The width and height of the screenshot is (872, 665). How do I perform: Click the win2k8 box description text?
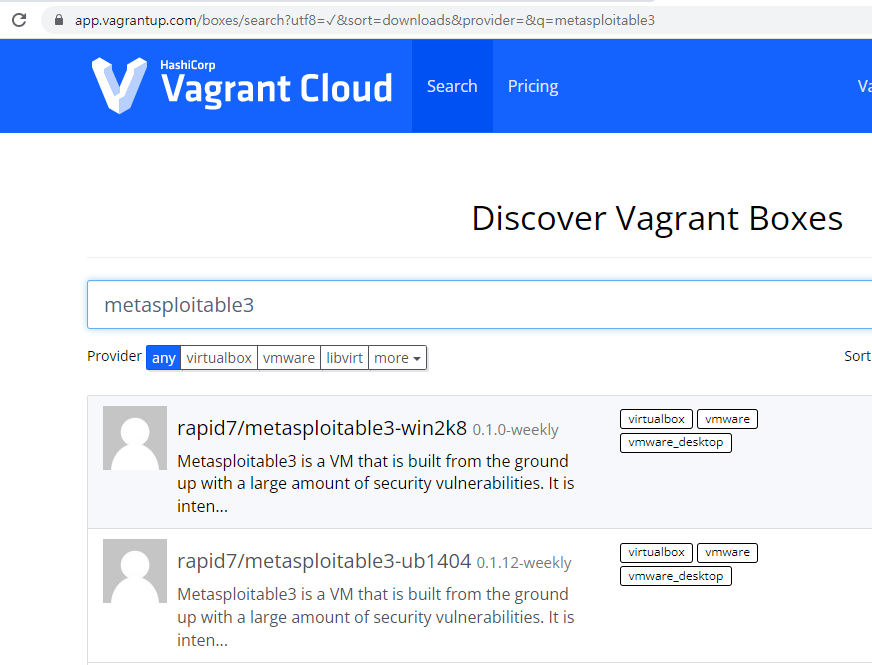coord(375,483)
